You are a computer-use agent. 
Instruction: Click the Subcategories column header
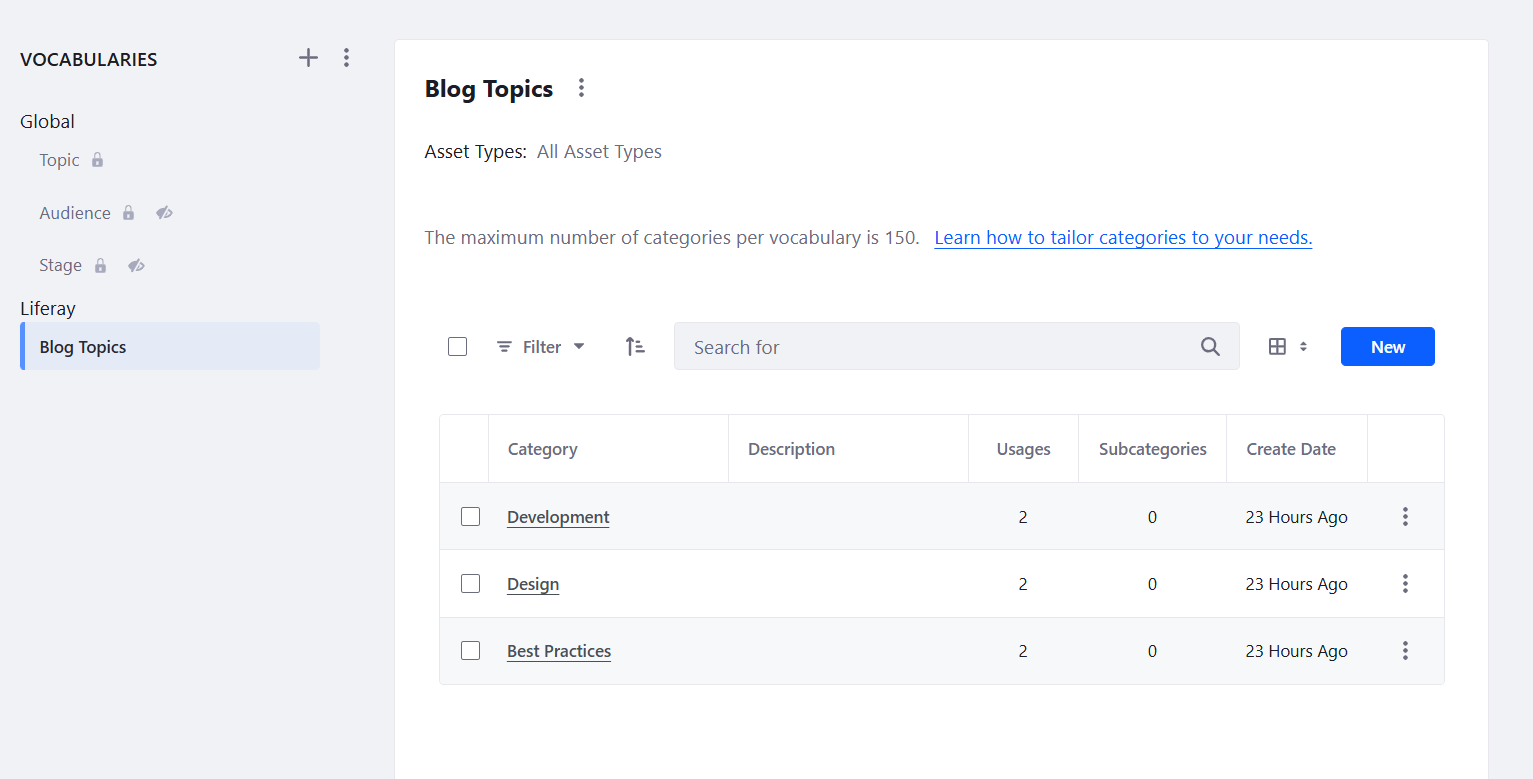[1152, 449]
